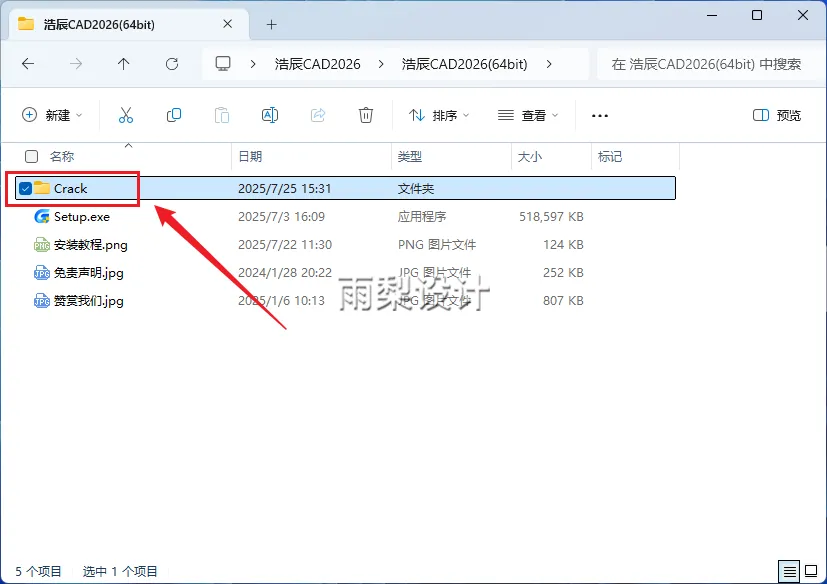Go up one folder level
This screenshot has height=584, width=827.
(123, 64)
